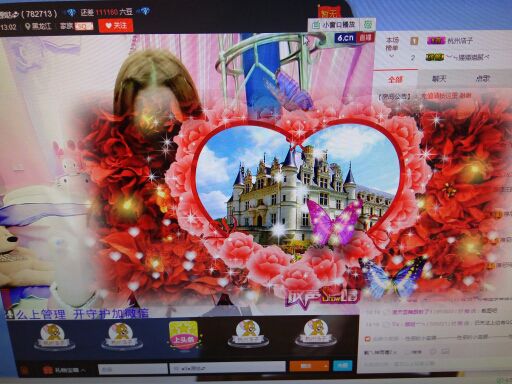Click the red 关注 follow button
The width and height of the screenshot is (512, 384).
click(x=116, y=26)
